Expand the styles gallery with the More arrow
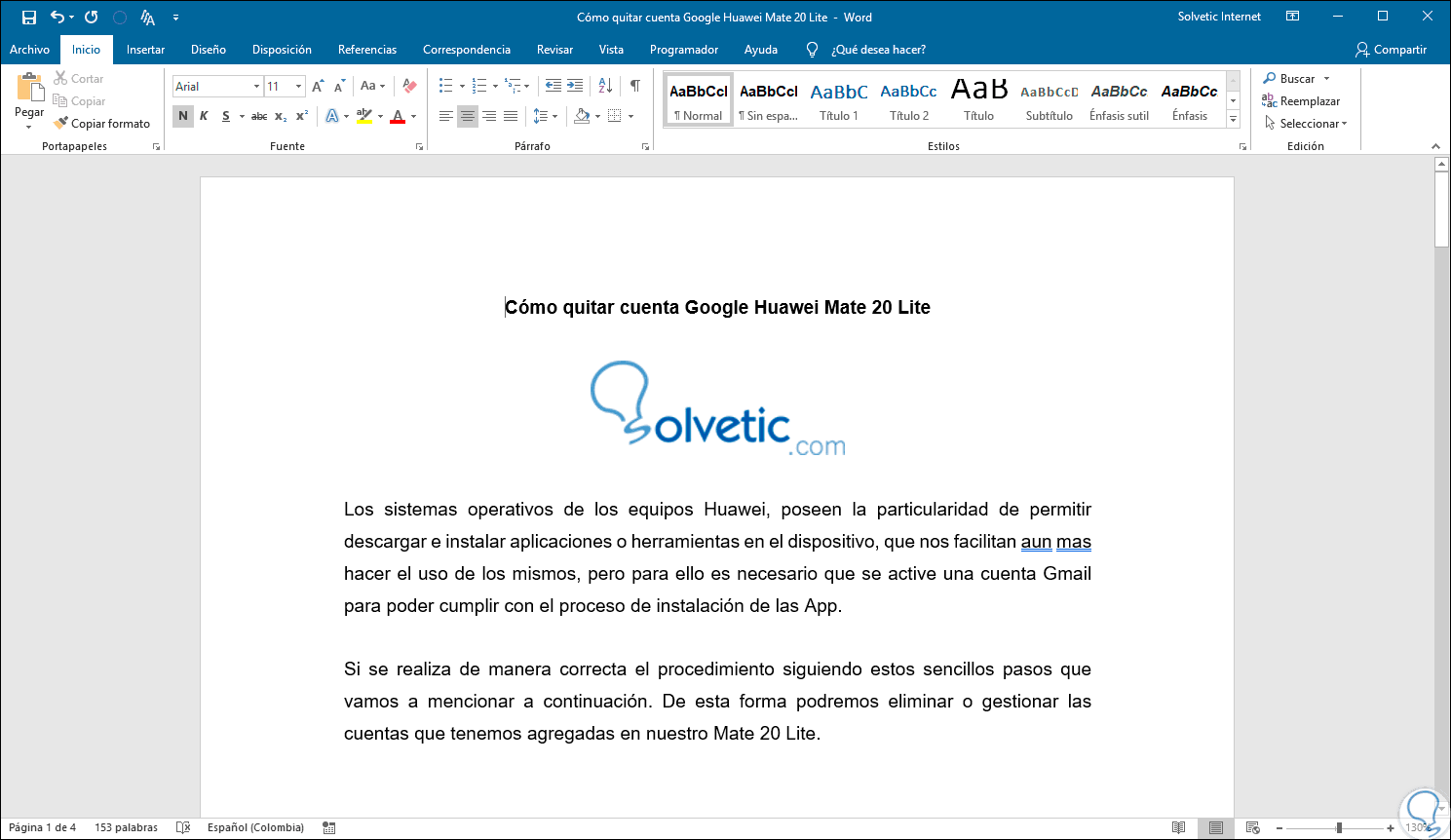1451x840 pixels. click(x=1233, y=119)
